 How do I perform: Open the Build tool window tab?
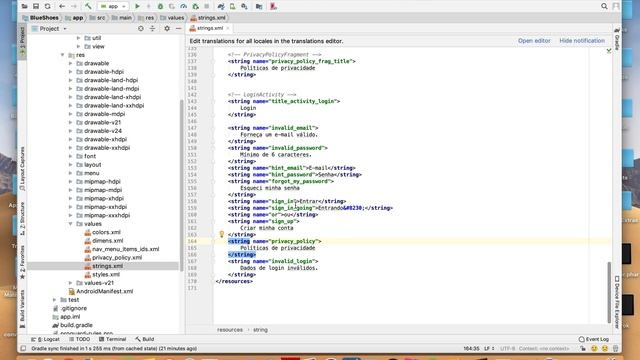point(144,339)
